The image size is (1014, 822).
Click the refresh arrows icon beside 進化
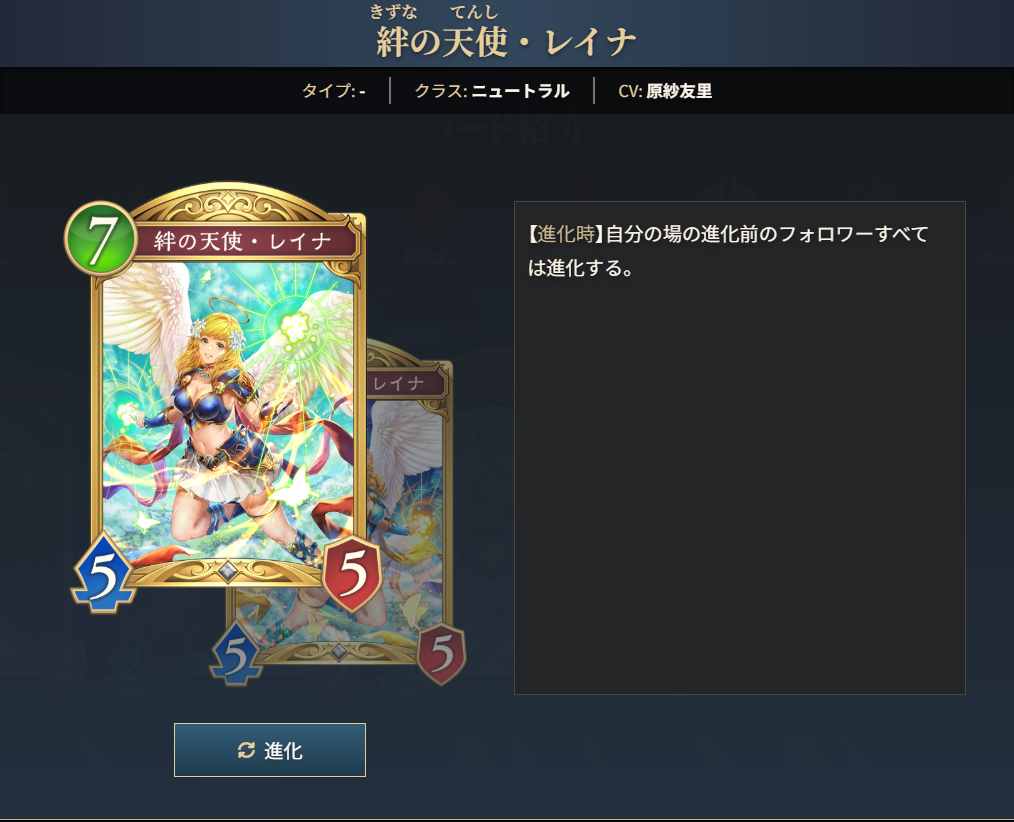(x=246, y=750)
